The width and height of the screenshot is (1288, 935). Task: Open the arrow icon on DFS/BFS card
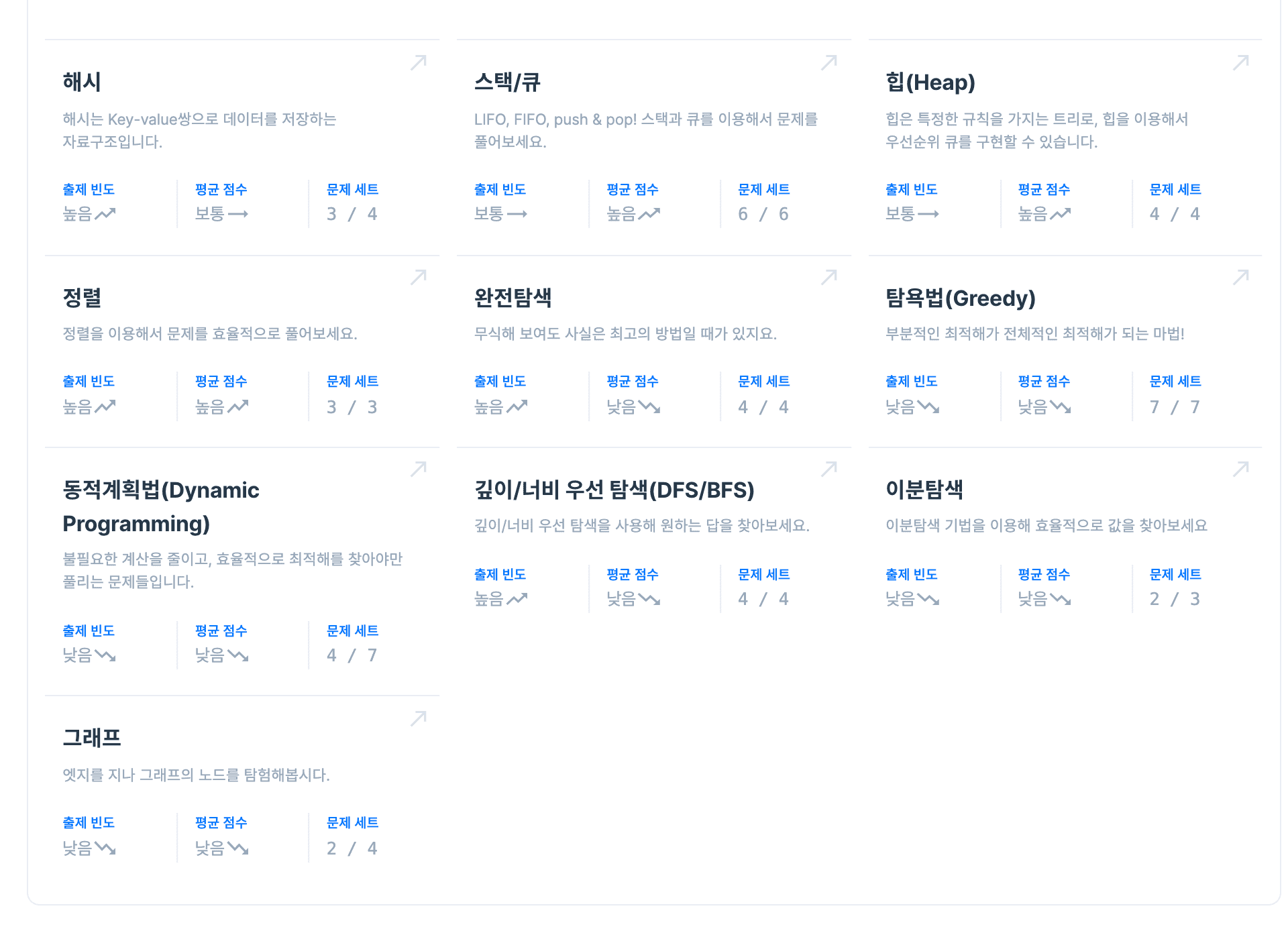click(x=829, y=469)
